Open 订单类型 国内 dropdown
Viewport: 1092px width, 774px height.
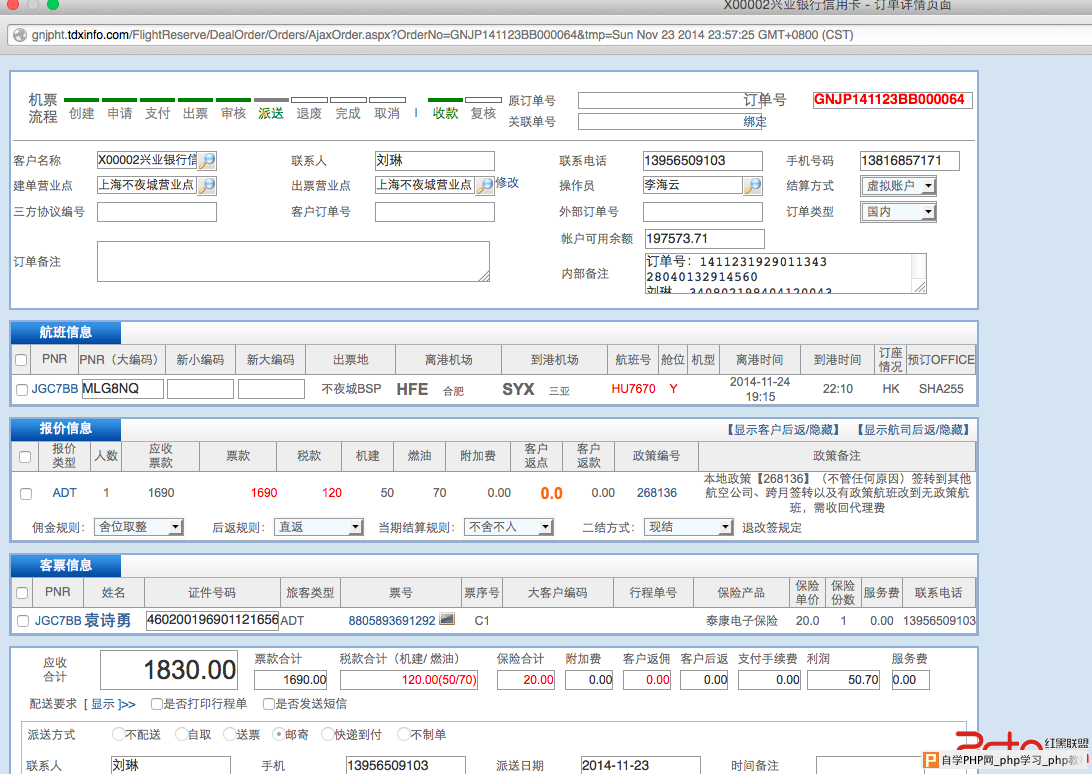tap(898, 212)
